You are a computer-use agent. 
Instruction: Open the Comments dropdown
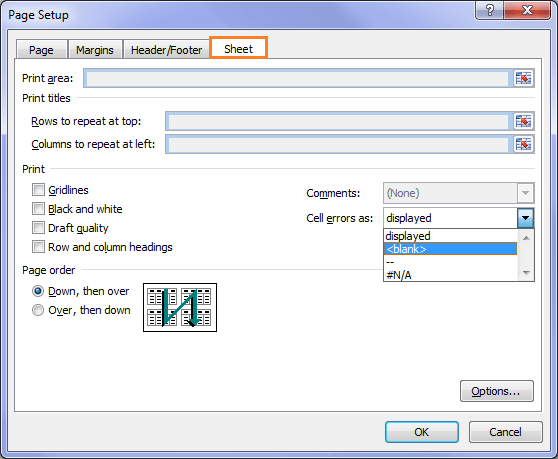[525, 193]
